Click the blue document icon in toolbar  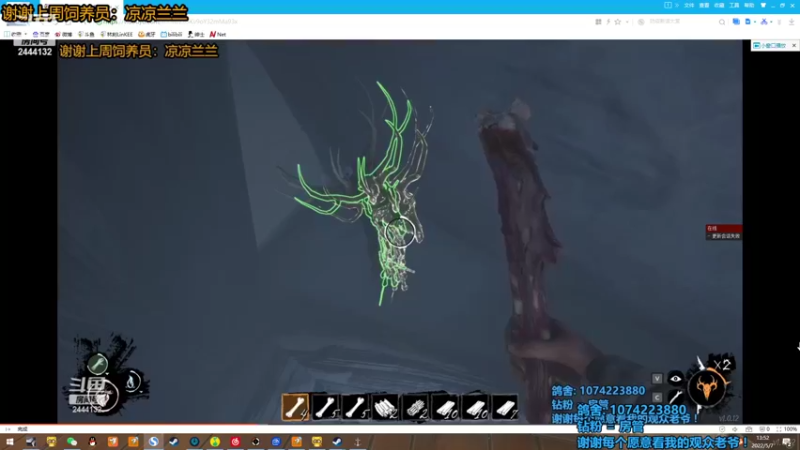[x=747, y=22]
